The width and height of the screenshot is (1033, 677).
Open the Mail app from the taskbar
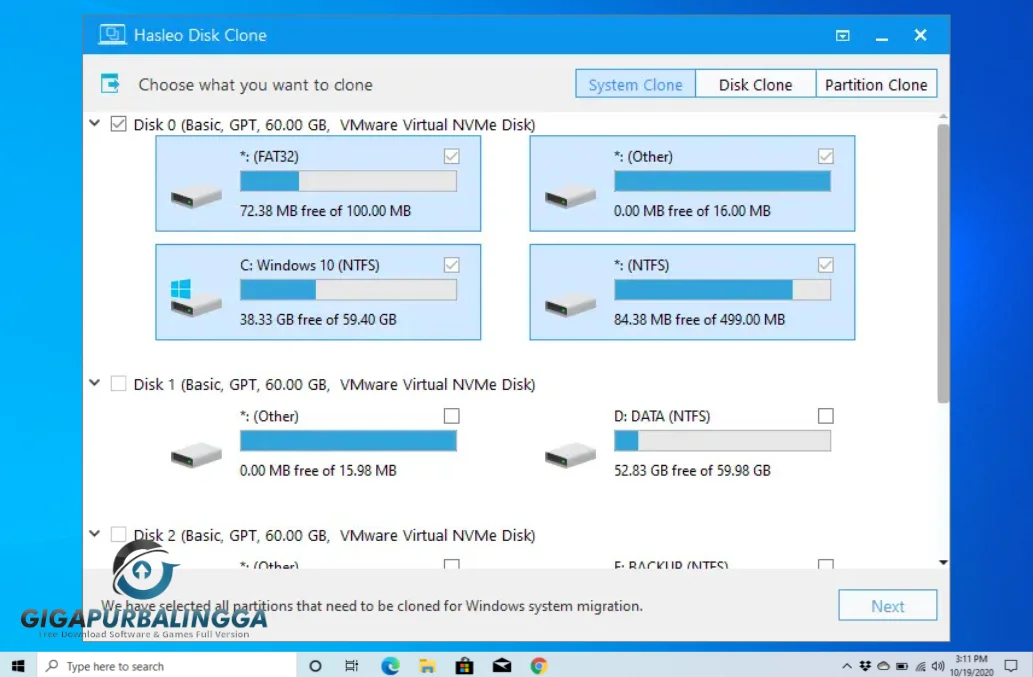point(501,666)
